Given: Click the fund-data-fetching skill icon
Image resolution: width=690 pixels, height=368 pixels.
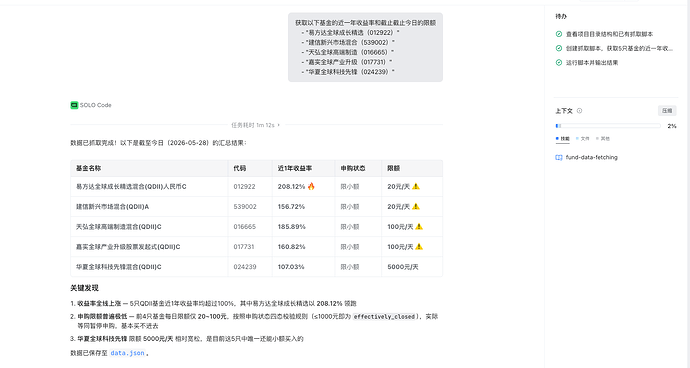Looking at the screenshot, I should point(559,158).
